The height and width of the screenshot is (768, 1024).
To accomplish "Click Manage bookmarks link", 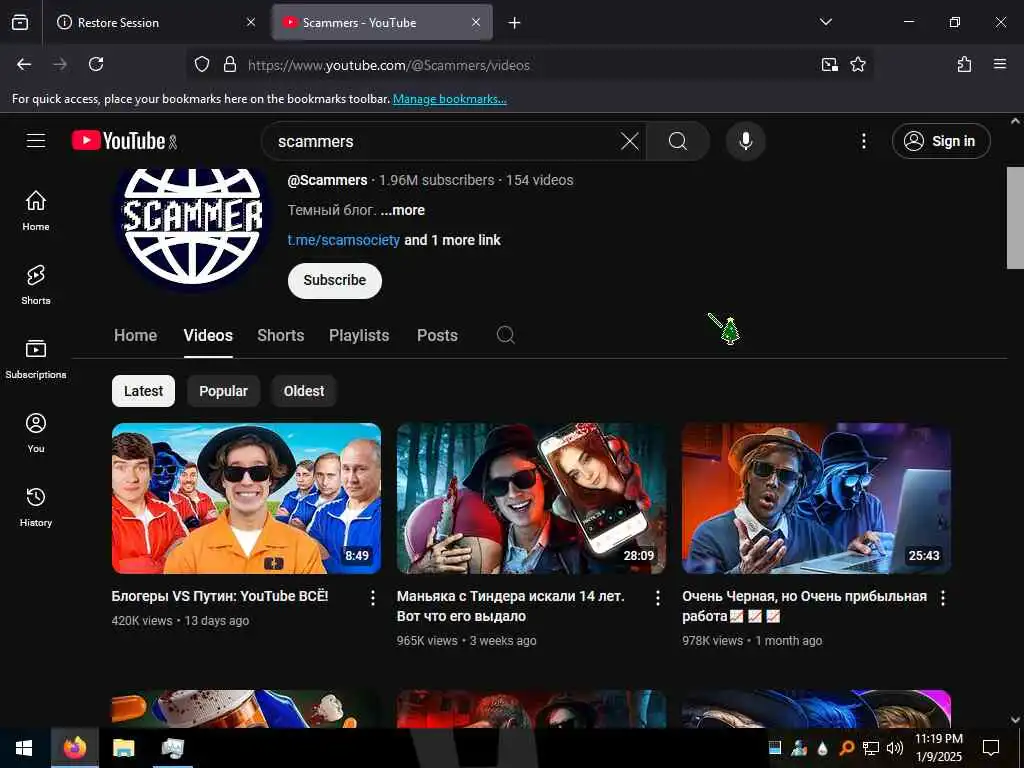I will click(x=449, y=99).
